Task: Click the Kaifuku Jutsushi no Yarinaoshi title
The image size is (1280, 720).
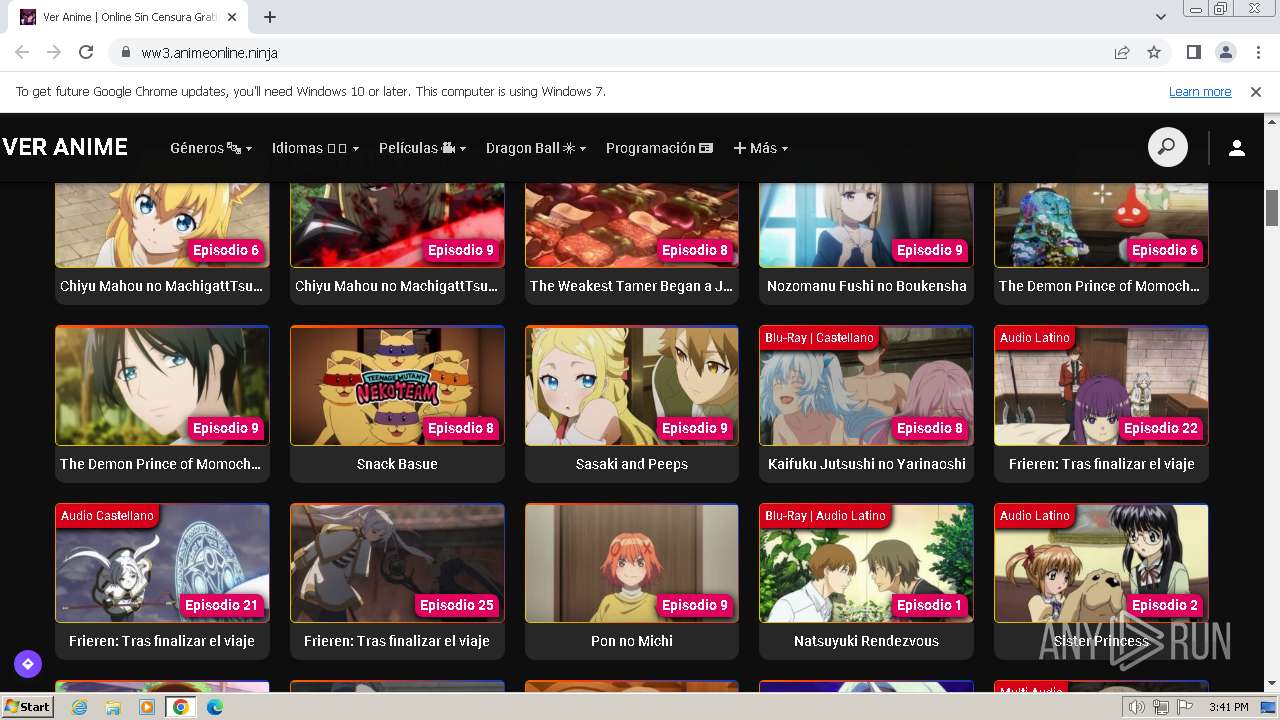Action: tap(866, 464)
